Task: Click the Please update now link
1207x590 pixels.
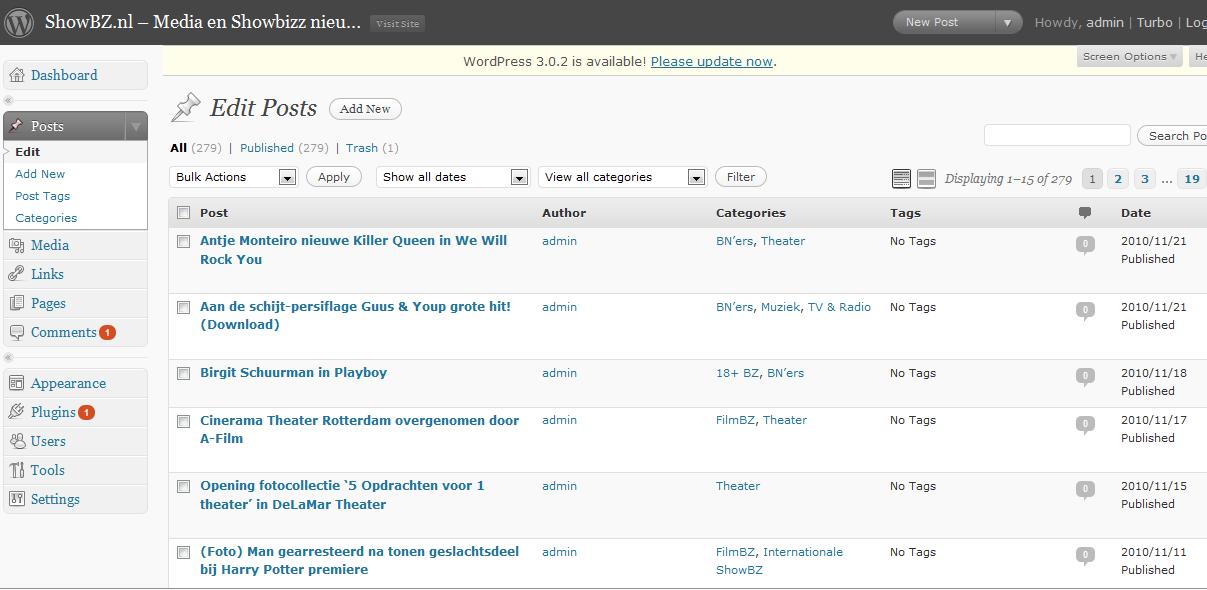Action: tap(712, 62)
